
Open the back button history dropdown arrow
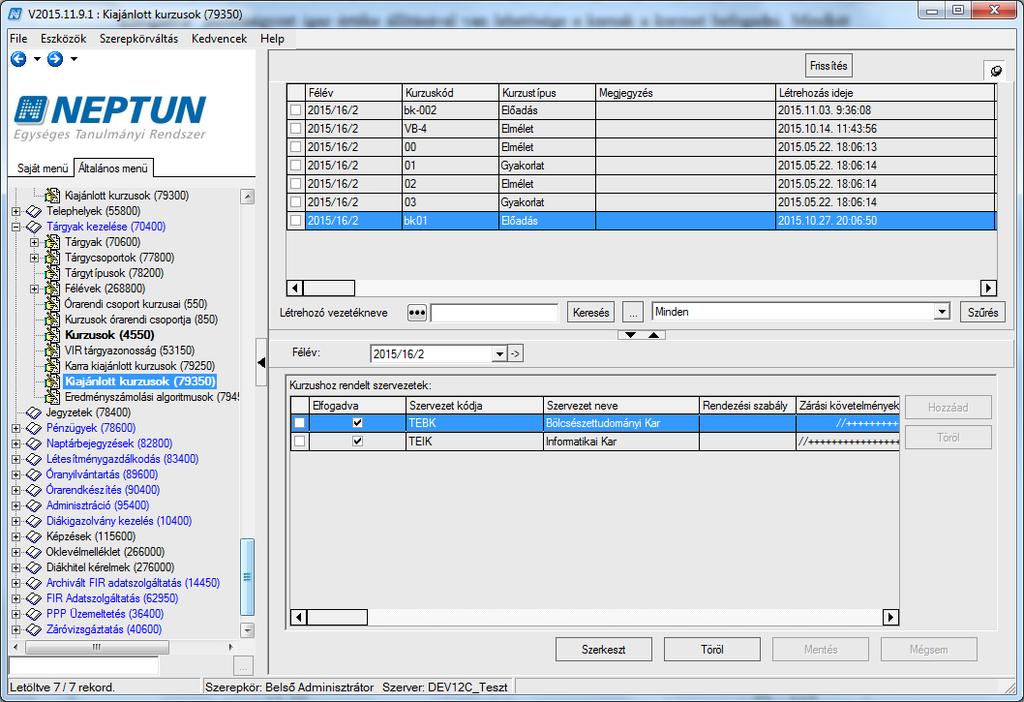pyautogui.click(x=37, y=59)
